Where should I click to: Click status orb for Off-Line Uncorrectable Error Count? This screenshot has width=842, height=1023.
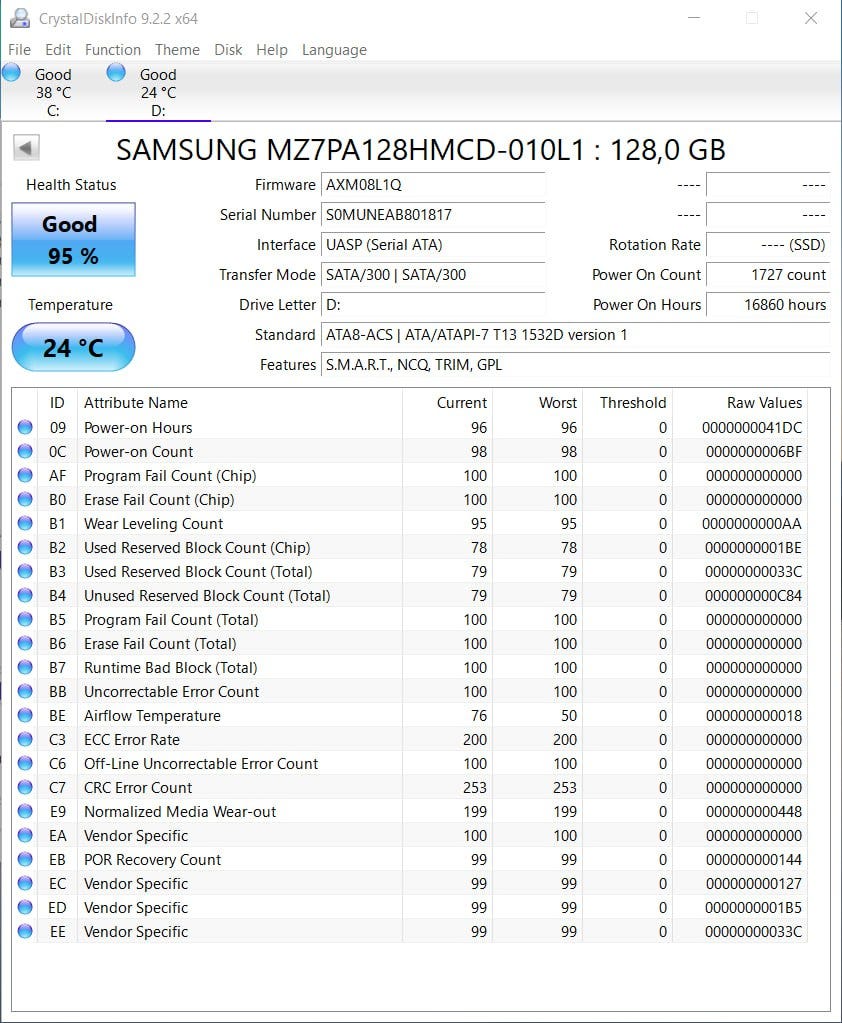click(25, 763)
